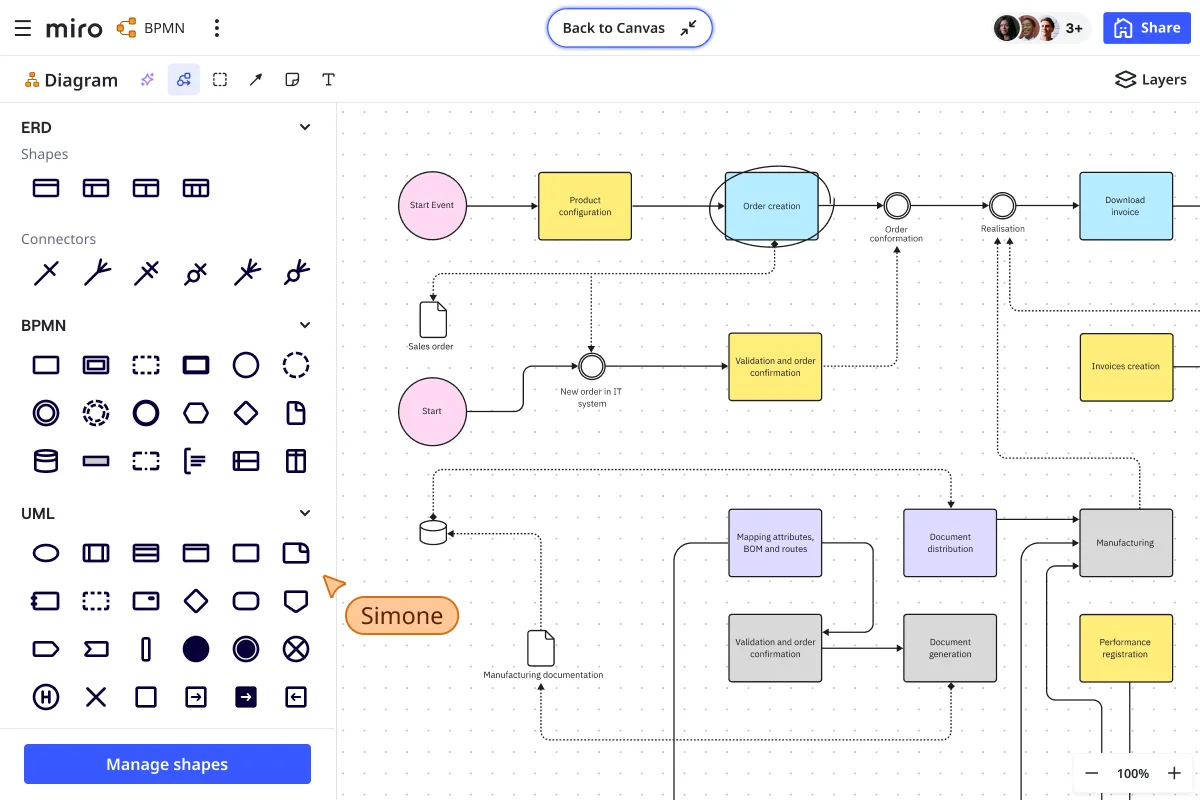Select the sticky note tool

click(x=292, y=80)
